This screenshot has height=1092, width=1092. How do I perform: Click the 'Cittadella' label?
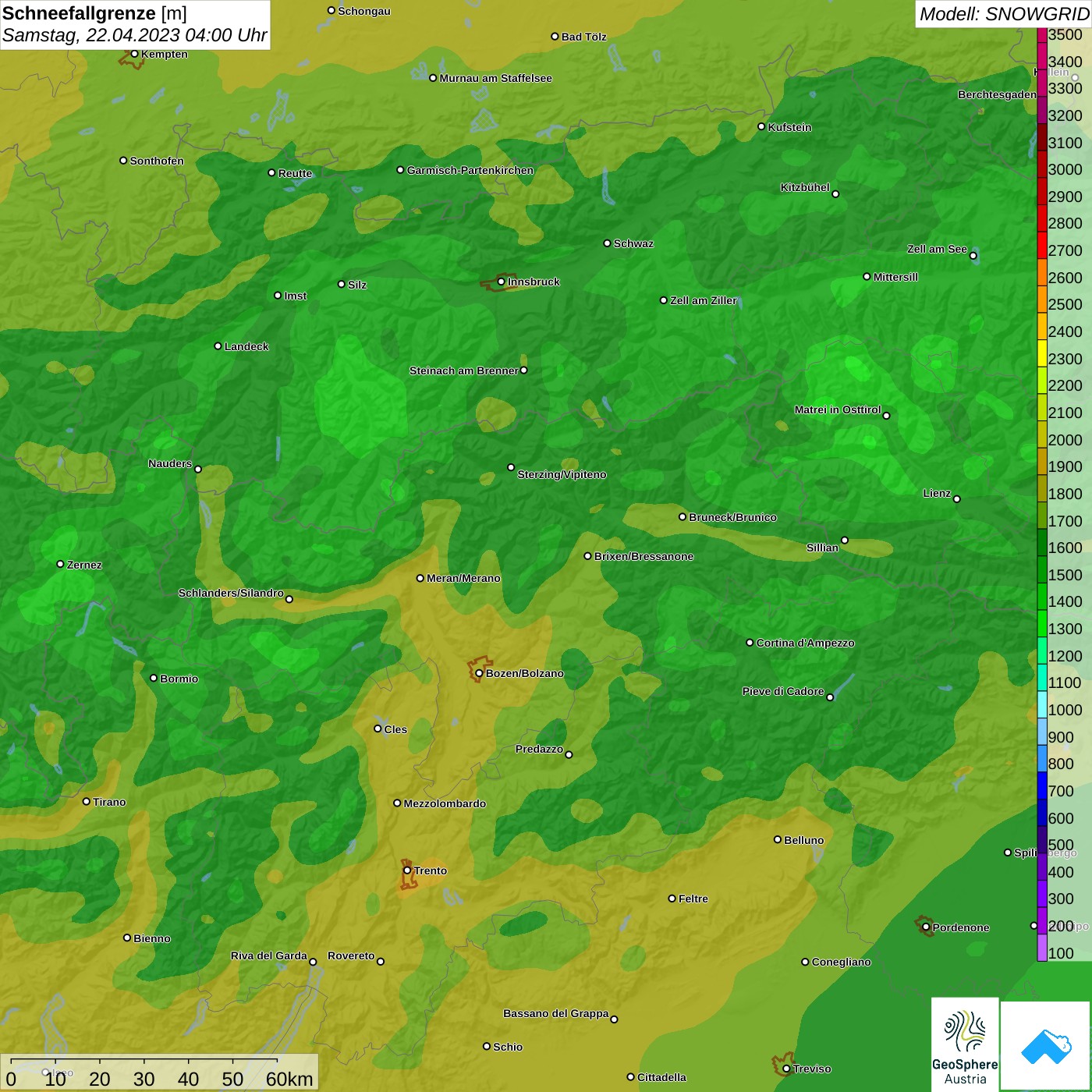(x=661, y=1077)
